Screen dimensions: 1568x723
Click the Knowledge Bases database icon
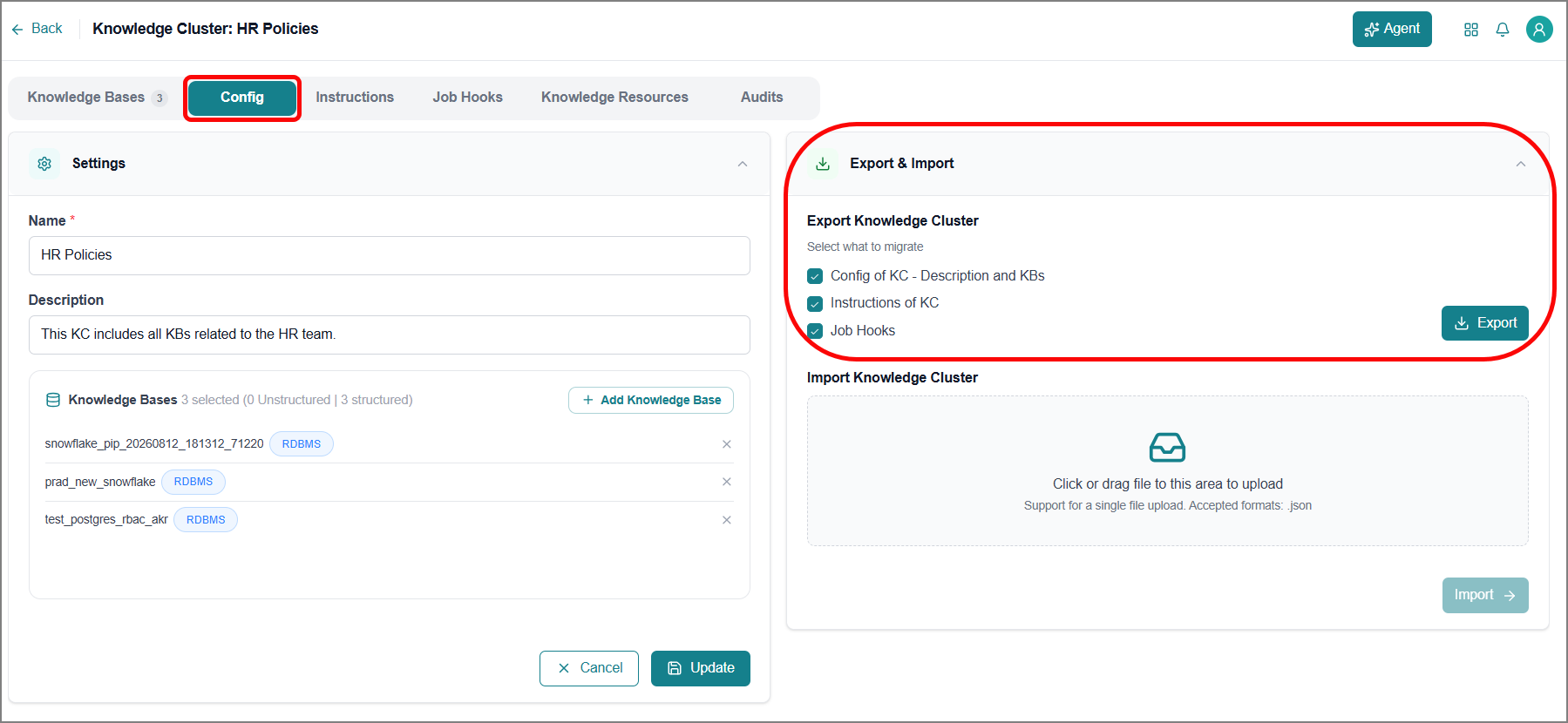53,400
